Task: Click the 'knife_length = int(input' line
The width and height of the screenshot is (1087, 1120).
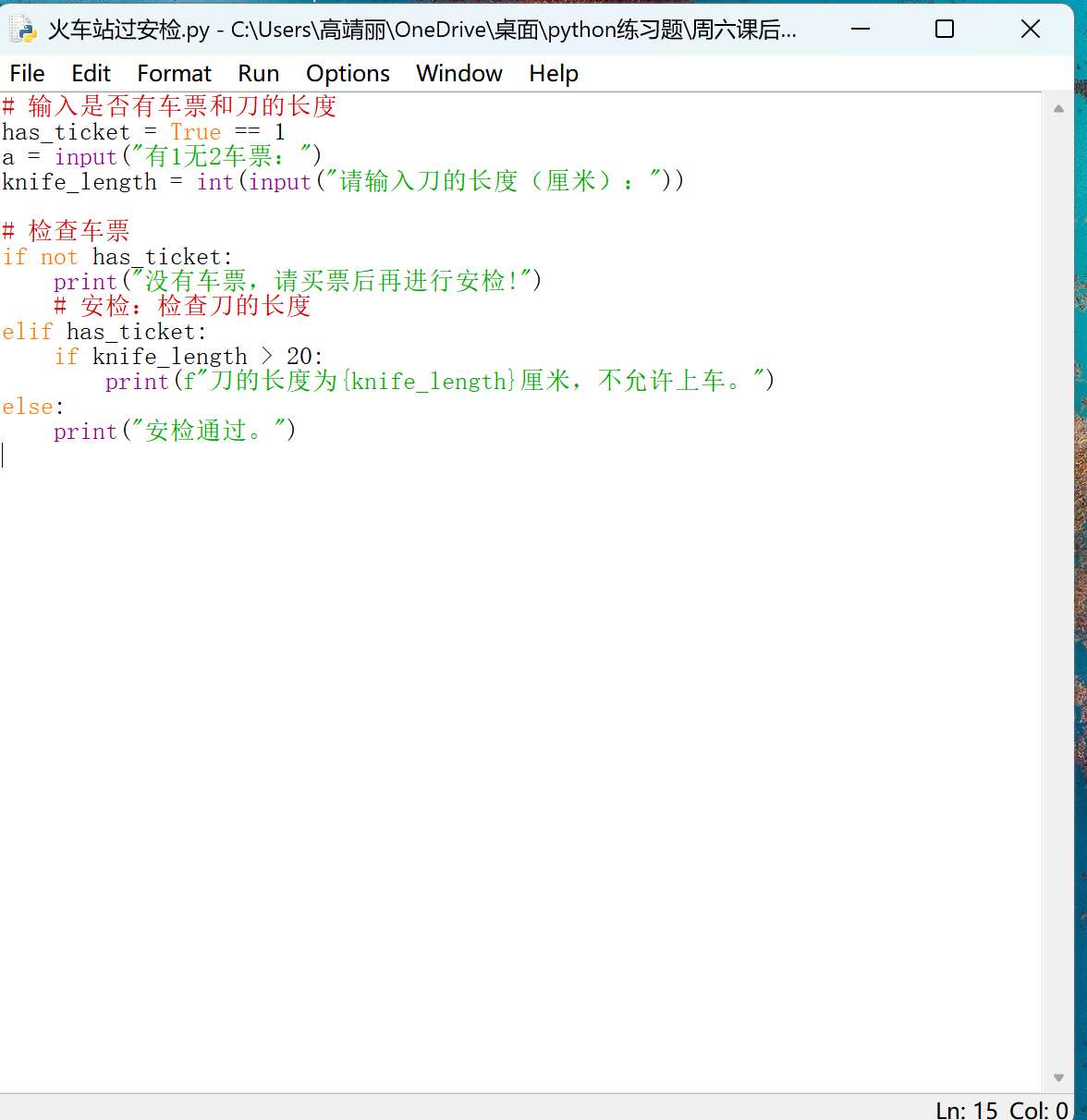Action: pos(343,181)
